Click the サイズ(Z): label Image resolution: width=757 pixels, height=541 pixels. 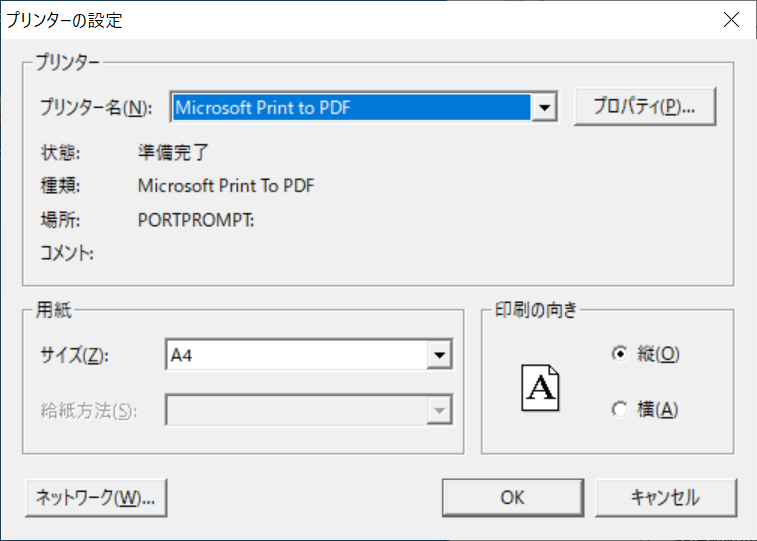74,356
